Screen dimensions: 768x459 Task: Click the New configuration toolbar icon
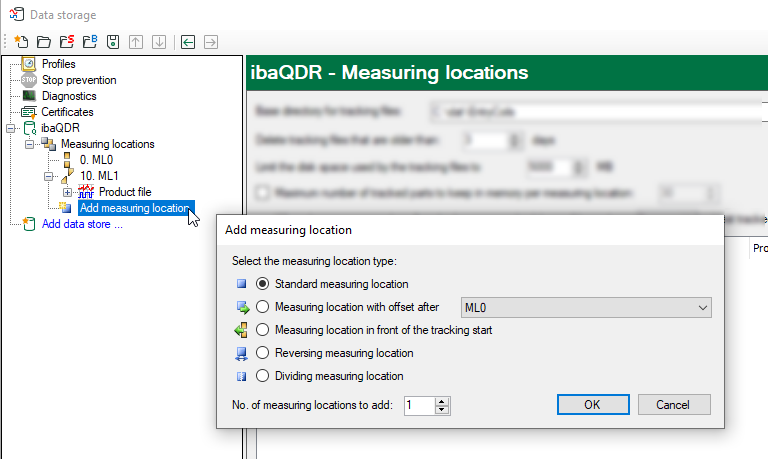coord(21,42)
